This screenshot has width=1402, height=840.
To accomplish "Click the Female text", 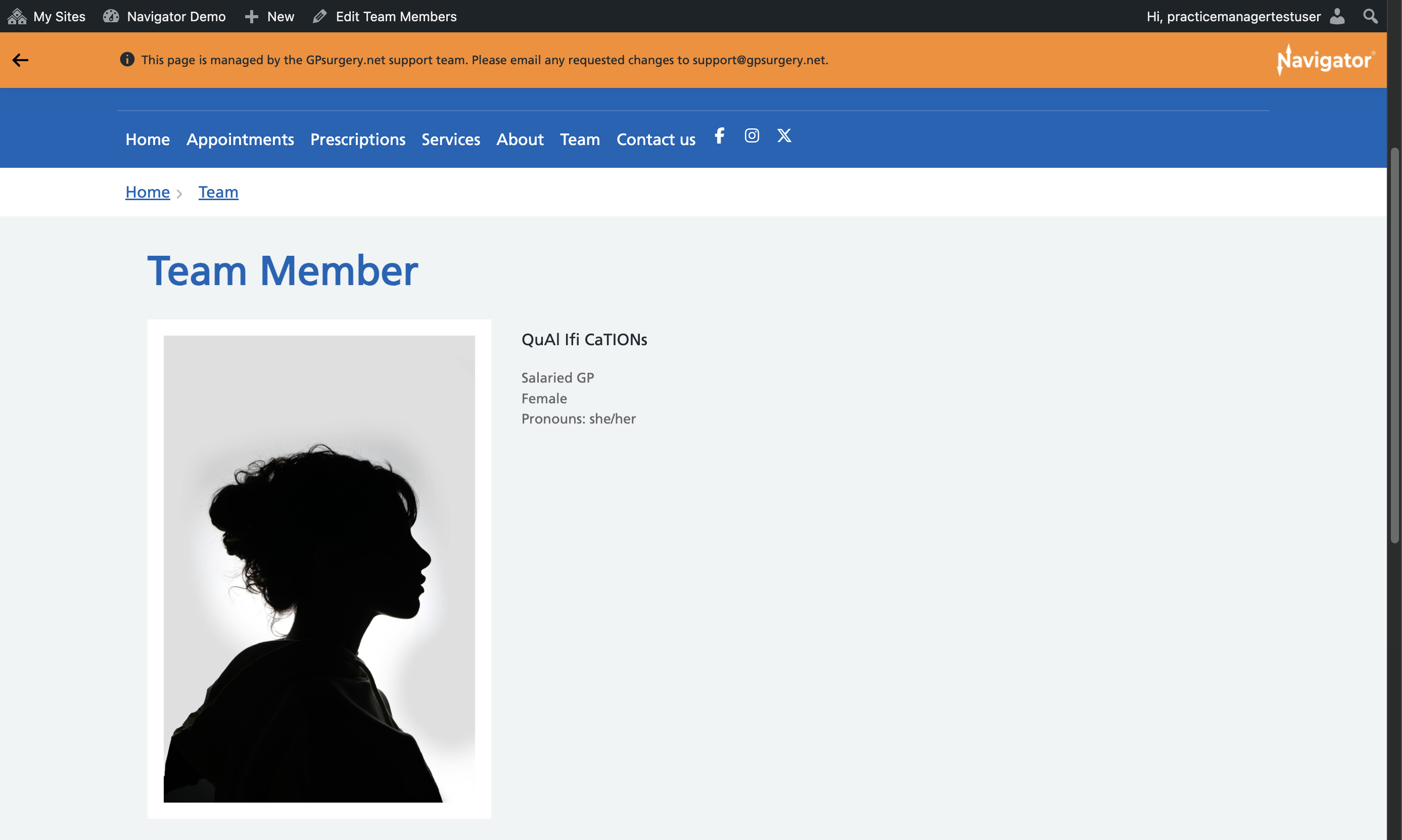I will tap(544, 398).
